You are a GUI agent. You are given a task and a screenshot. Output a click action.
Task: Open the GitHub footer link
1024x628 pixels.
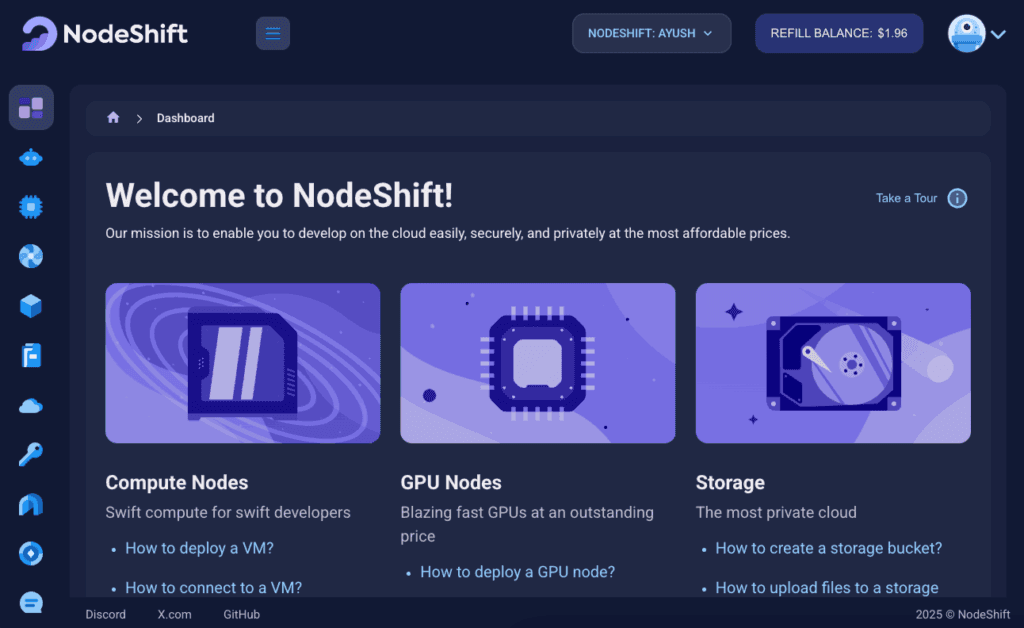(242, 614)
